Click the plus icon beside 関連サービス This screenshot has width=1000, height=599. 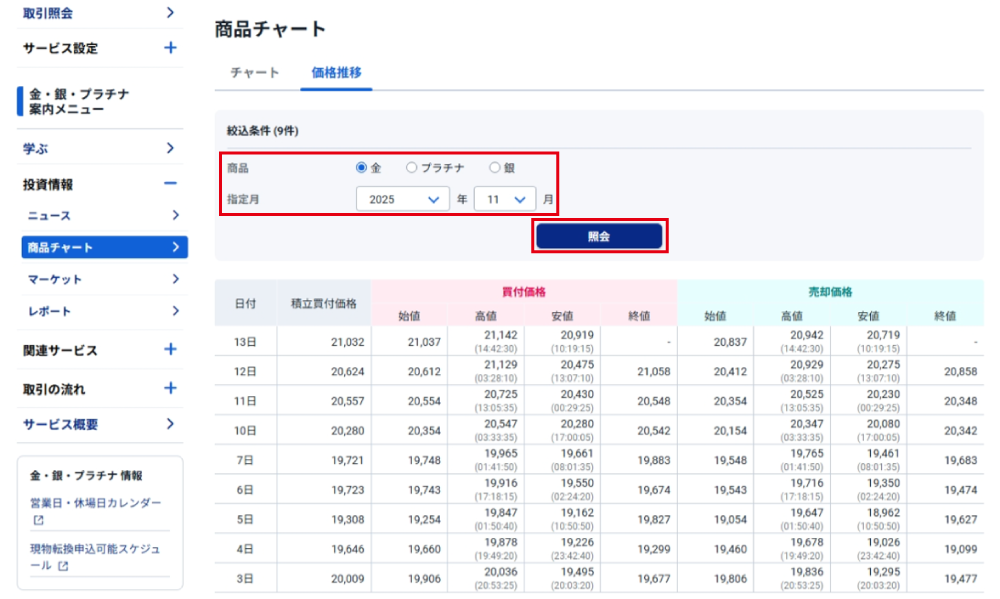click(170, 350)
